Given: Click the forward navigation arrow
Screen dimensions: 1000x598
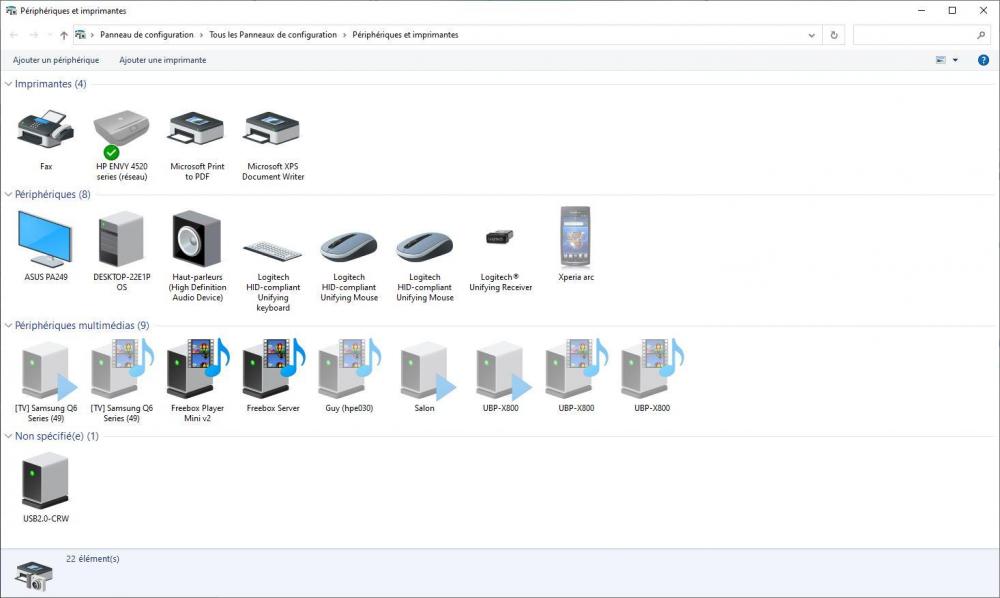Looking at the screenshot, I should tap(34, 35).
